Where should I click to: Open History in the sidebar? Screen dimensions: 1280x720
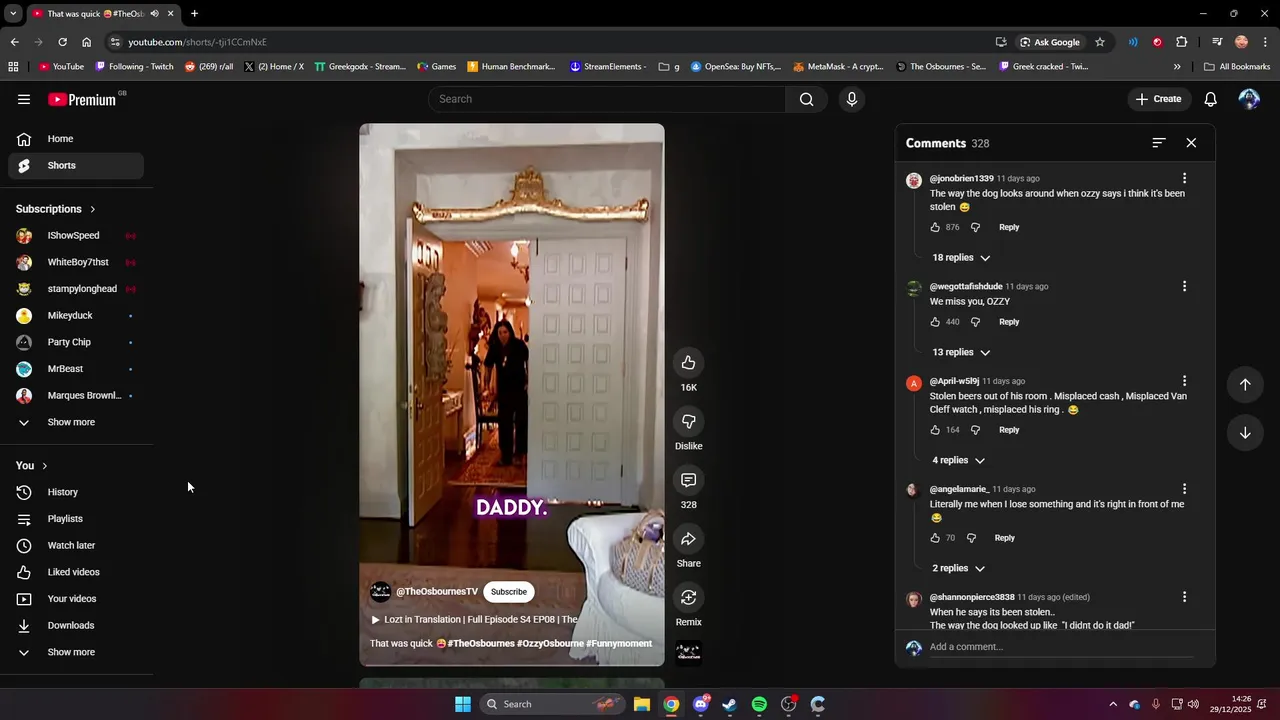(x=76, y=492)
